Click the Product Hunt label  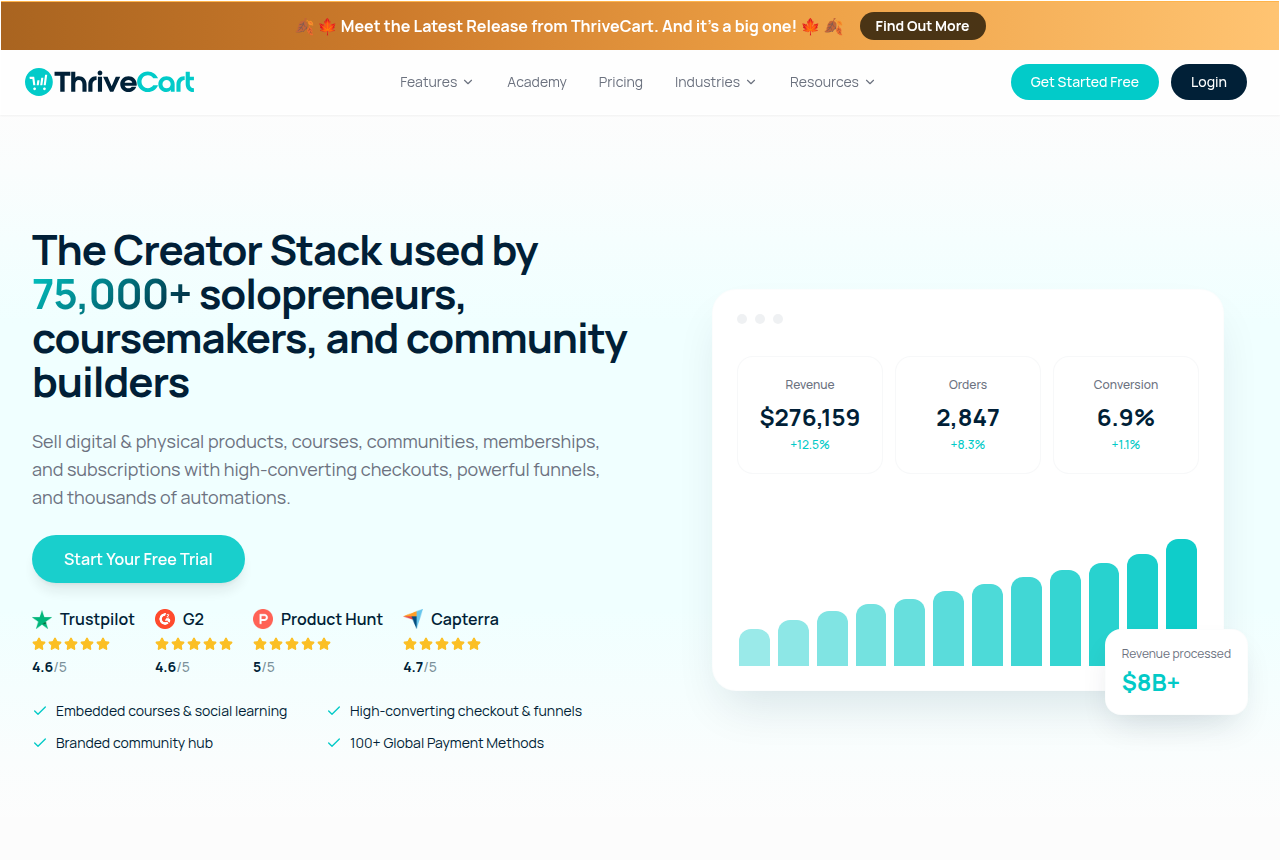point(332,619)
